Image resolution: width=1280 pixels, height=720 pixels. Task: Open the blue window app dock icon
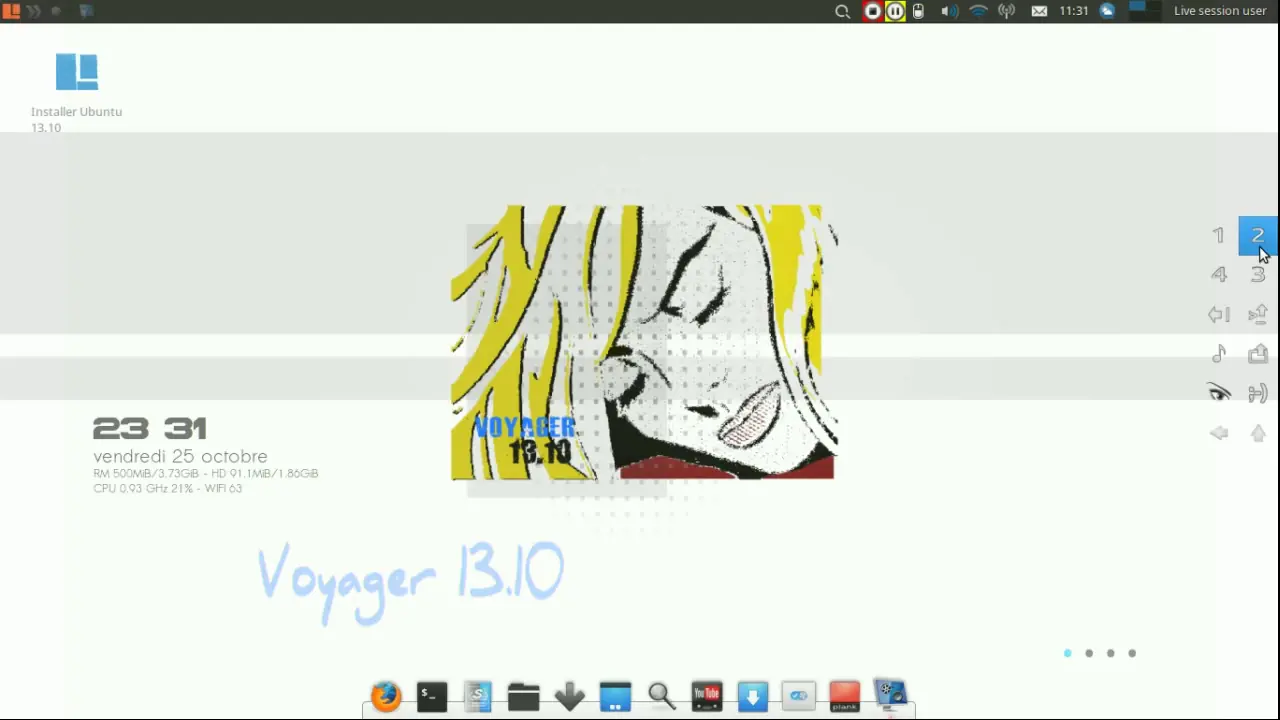click(x=615, y=696)
